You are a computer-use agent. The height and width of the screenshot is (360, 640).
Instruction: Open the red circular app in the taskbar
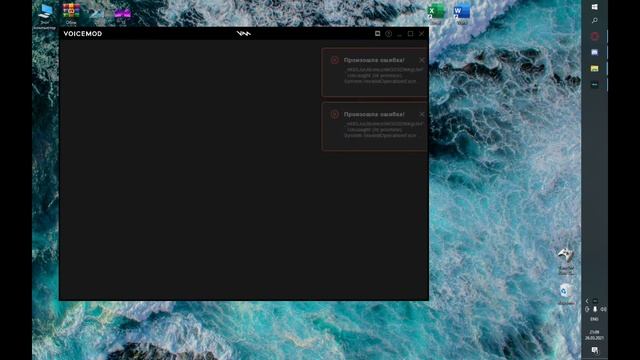point(595,36)
